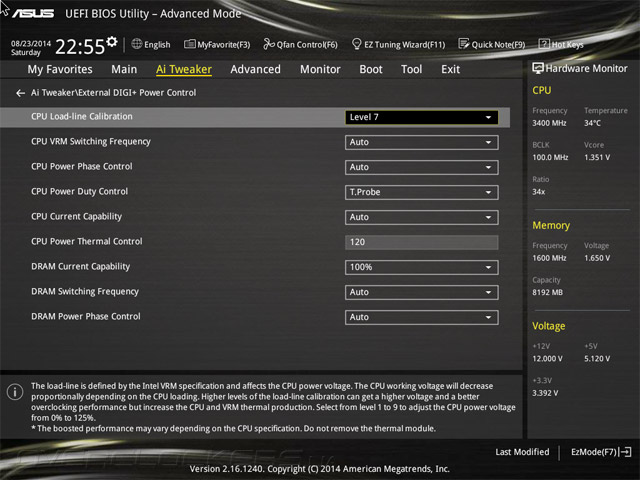
Task: Open the Monitor tab
Action: click(x=320, y=69)
